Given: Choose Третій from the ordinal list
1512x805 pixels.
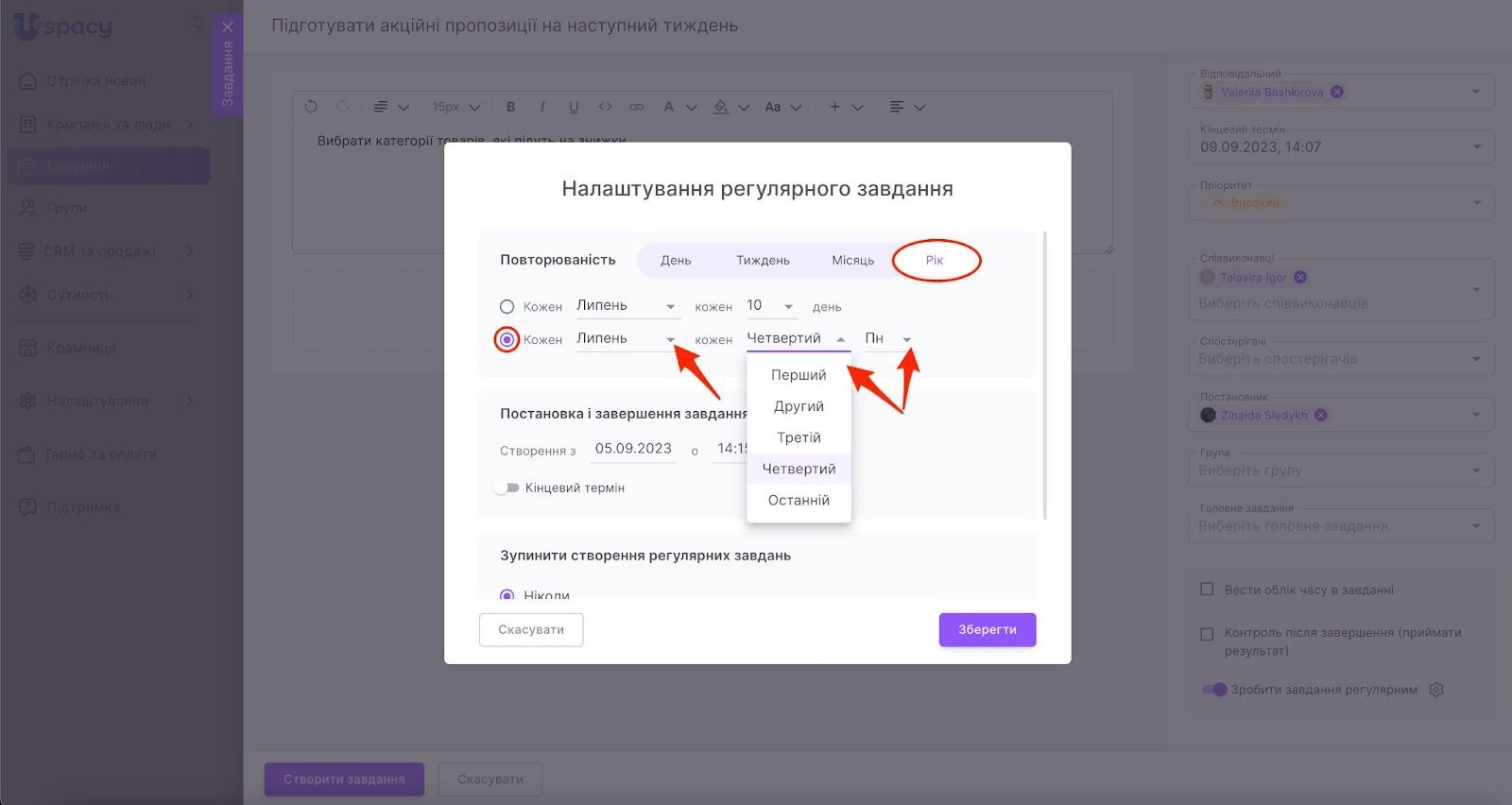Looking at the screenshot, I should (x=799, y=437).
